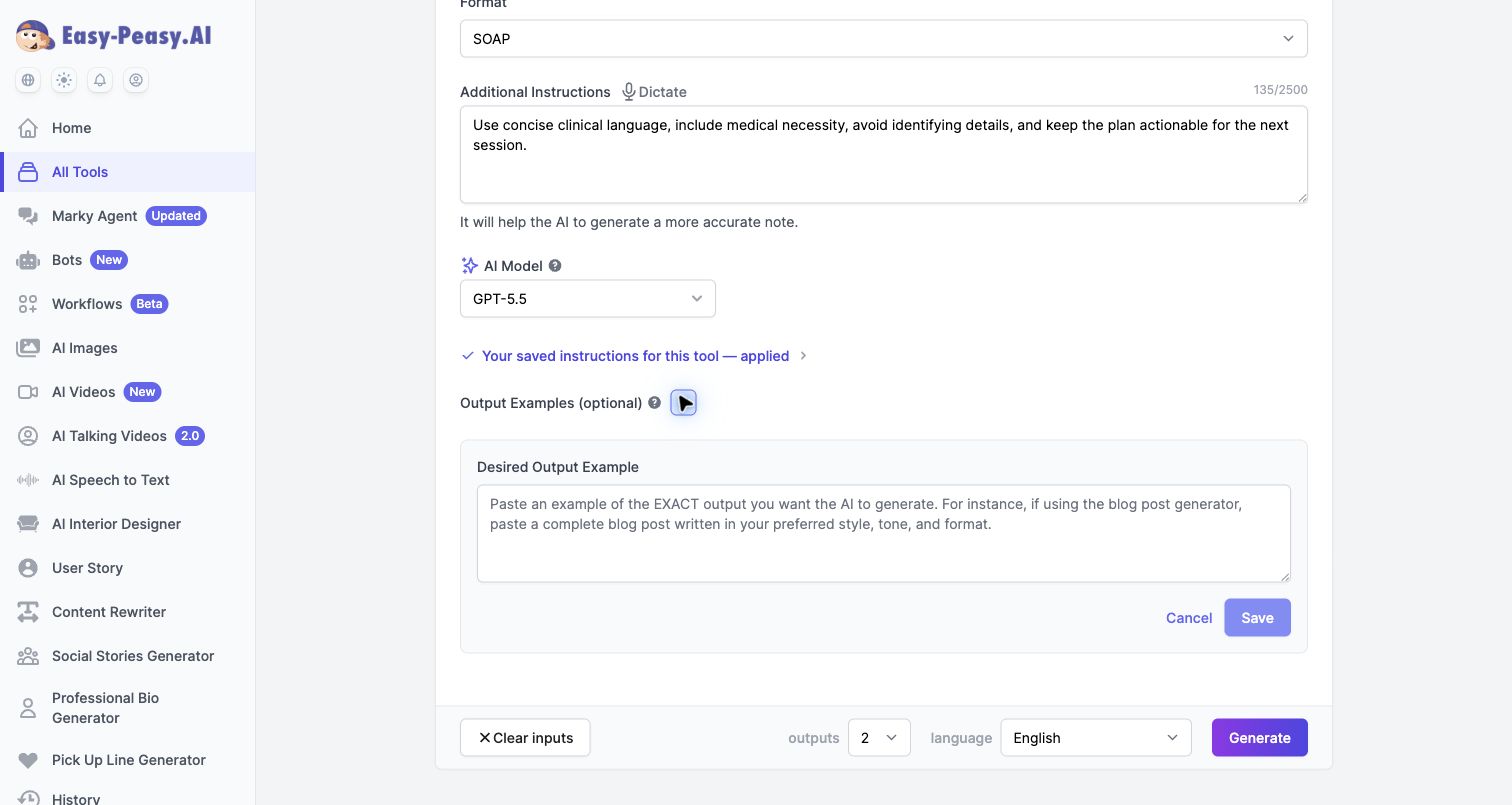
Task: Click the Dictate microphone icon
Action: (629, 92)
